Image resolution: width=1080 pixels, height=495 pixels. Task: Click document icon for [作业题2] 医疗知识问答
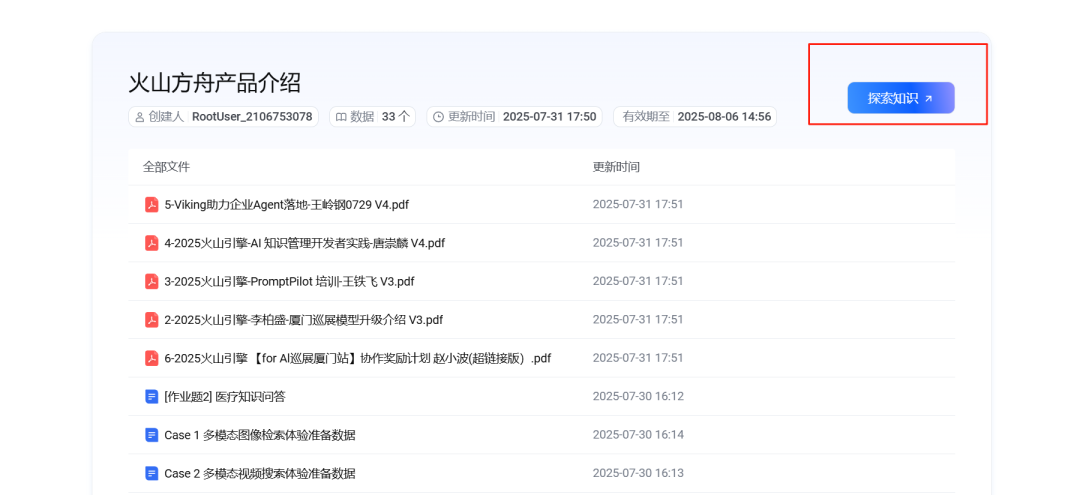pyautogui.click(x=152, y=397)
